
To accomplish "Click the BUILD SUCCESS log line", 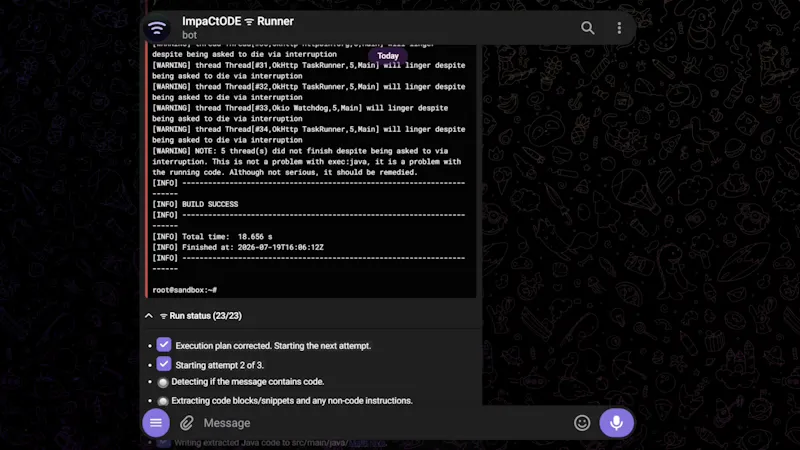I will [195, 204].
